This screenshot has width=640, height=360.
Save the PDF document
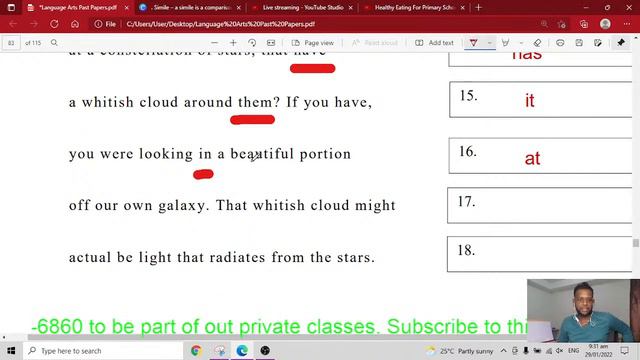point(579,42)
